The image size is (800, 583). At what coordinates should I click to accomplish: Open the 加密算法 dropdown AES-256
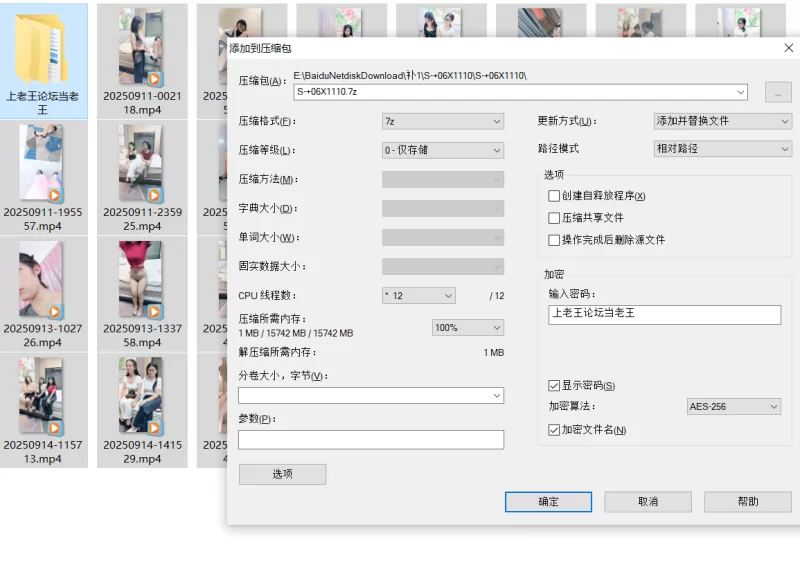click(x=734, y=407)
